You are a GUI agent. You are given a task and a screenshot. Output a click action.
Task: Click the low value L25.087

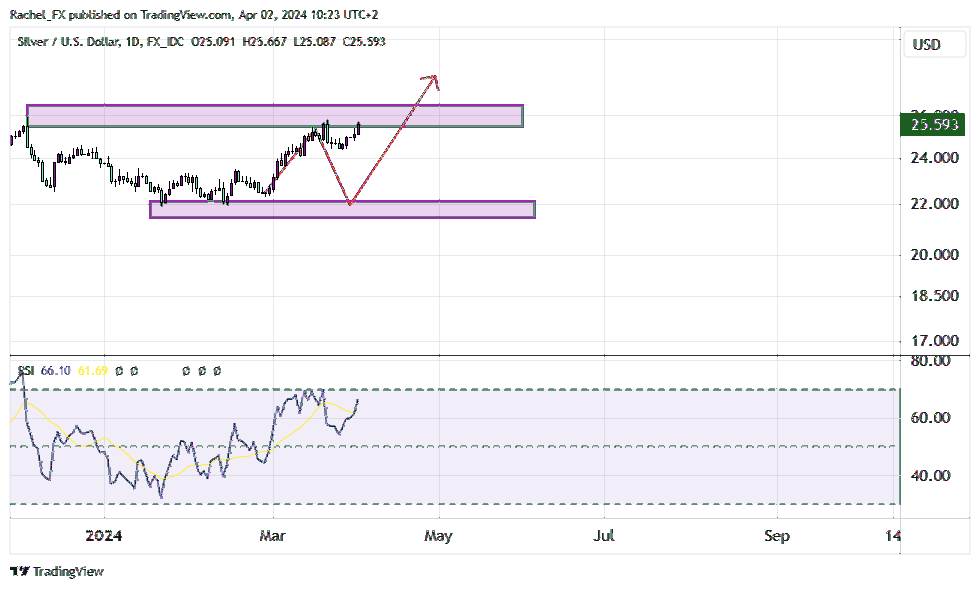[314, 42]
